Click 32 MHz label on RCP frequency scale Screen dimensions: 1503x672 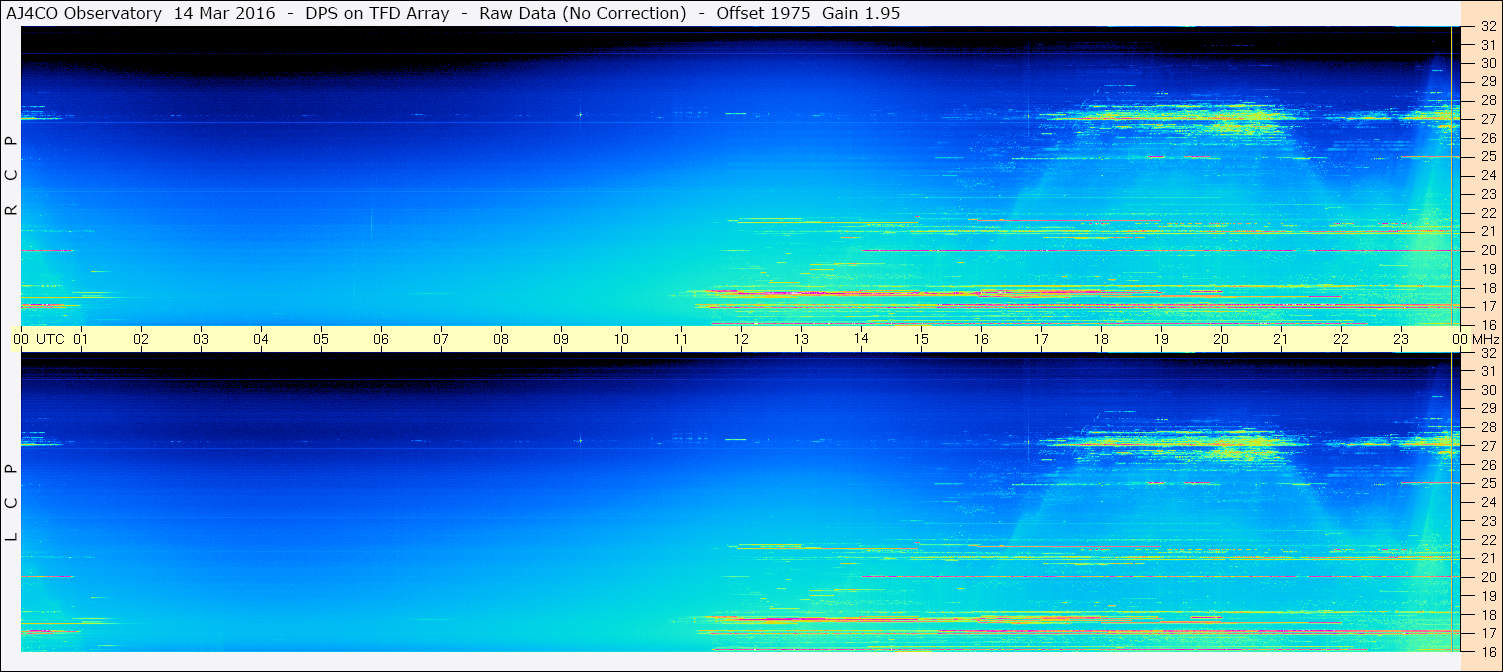point(1488,28)
